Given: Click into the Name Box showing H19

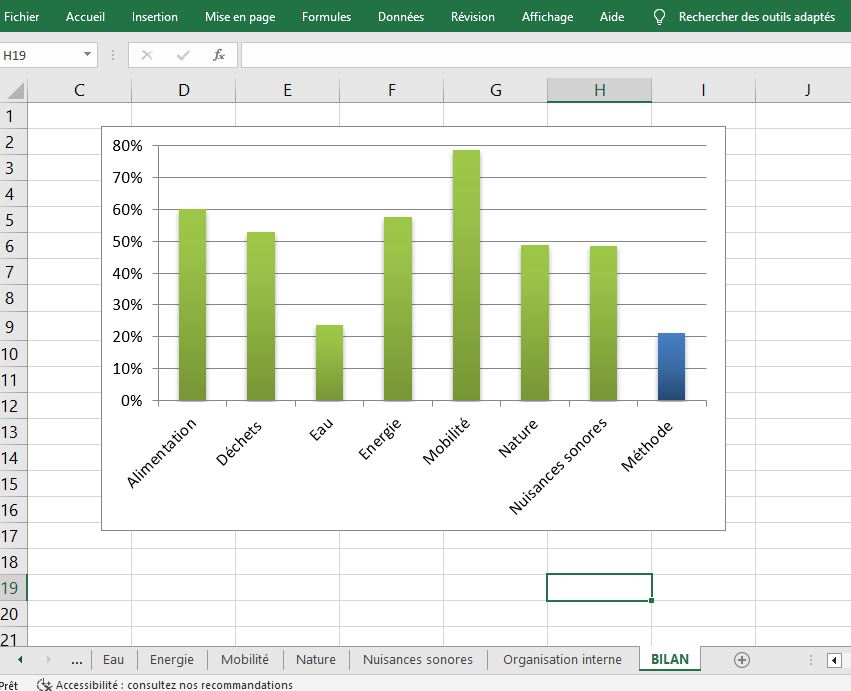Looking at the screenshot, I should click(41, 55).
